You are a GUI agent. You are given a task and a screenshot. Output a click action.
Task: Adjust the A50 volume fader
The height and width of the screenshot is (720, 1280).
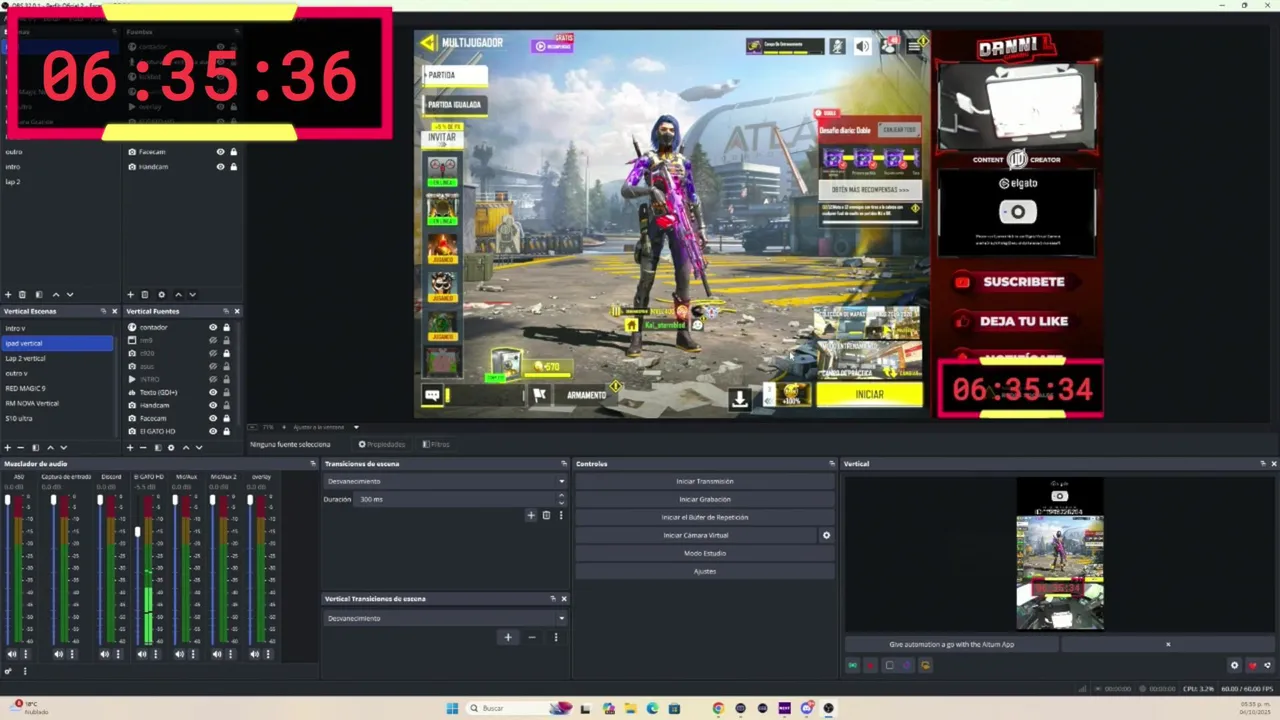(x=7, y=500)
